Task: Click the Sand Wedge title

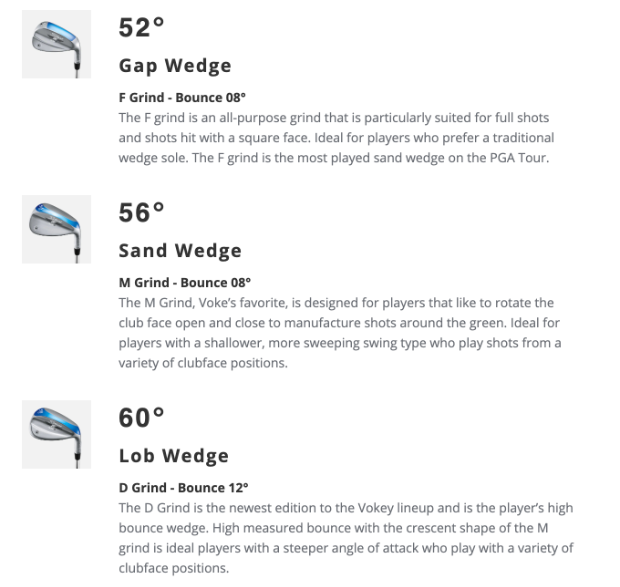Action: 180,251
